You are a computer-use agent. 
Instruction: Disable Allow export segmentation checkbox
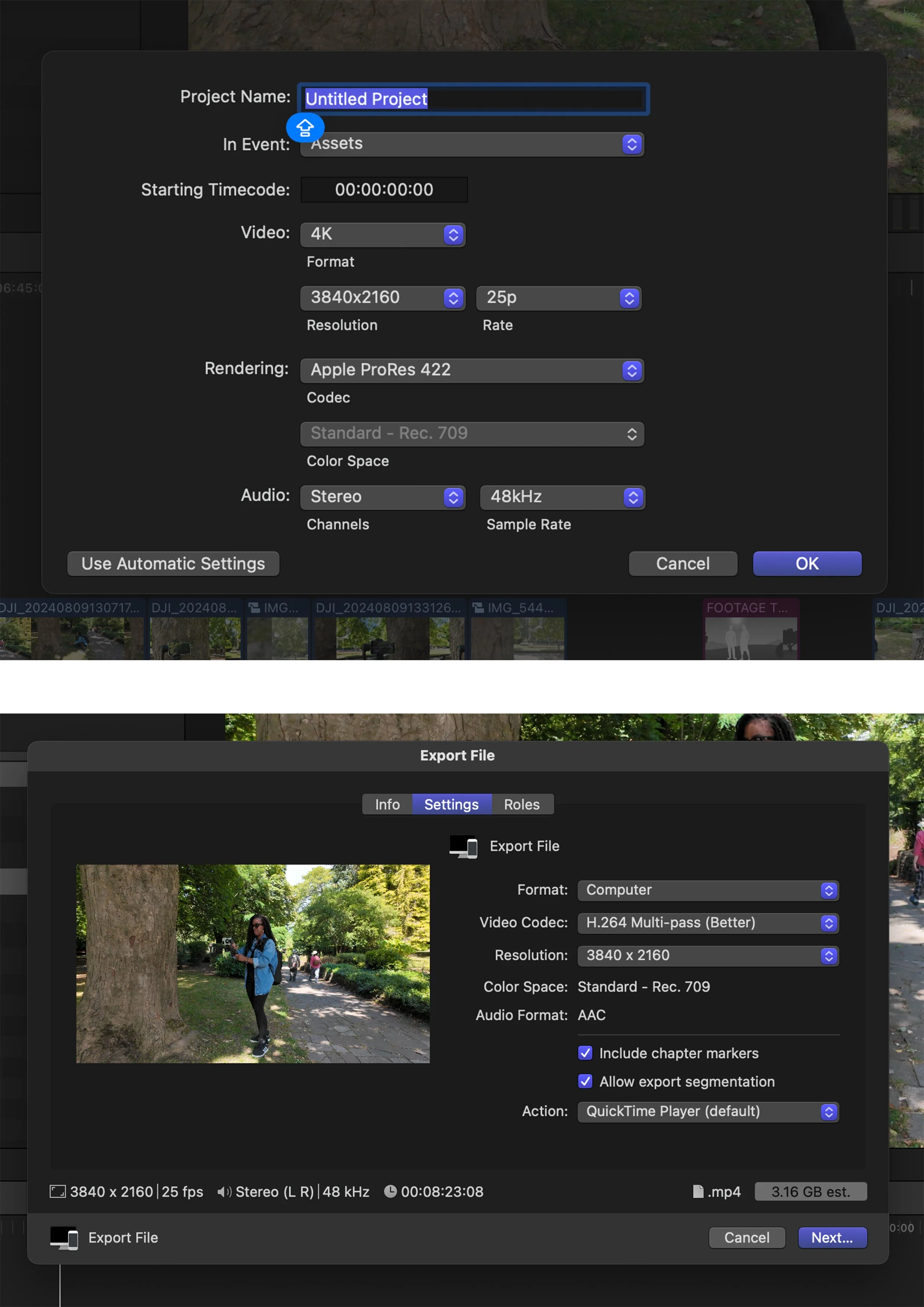click(585, 1081)
